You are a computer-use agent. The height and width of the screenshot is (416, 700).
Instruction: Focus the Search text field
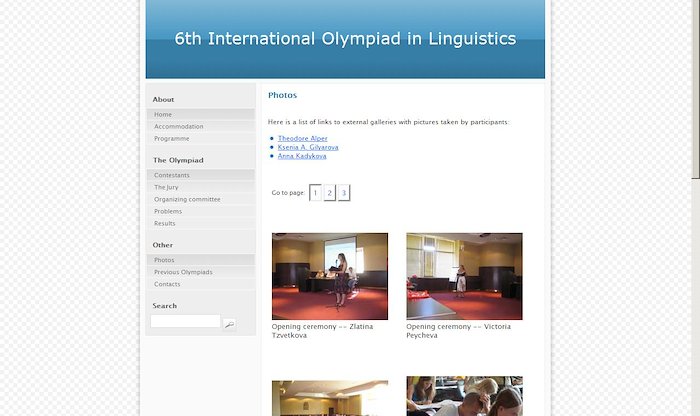(185, 321)
